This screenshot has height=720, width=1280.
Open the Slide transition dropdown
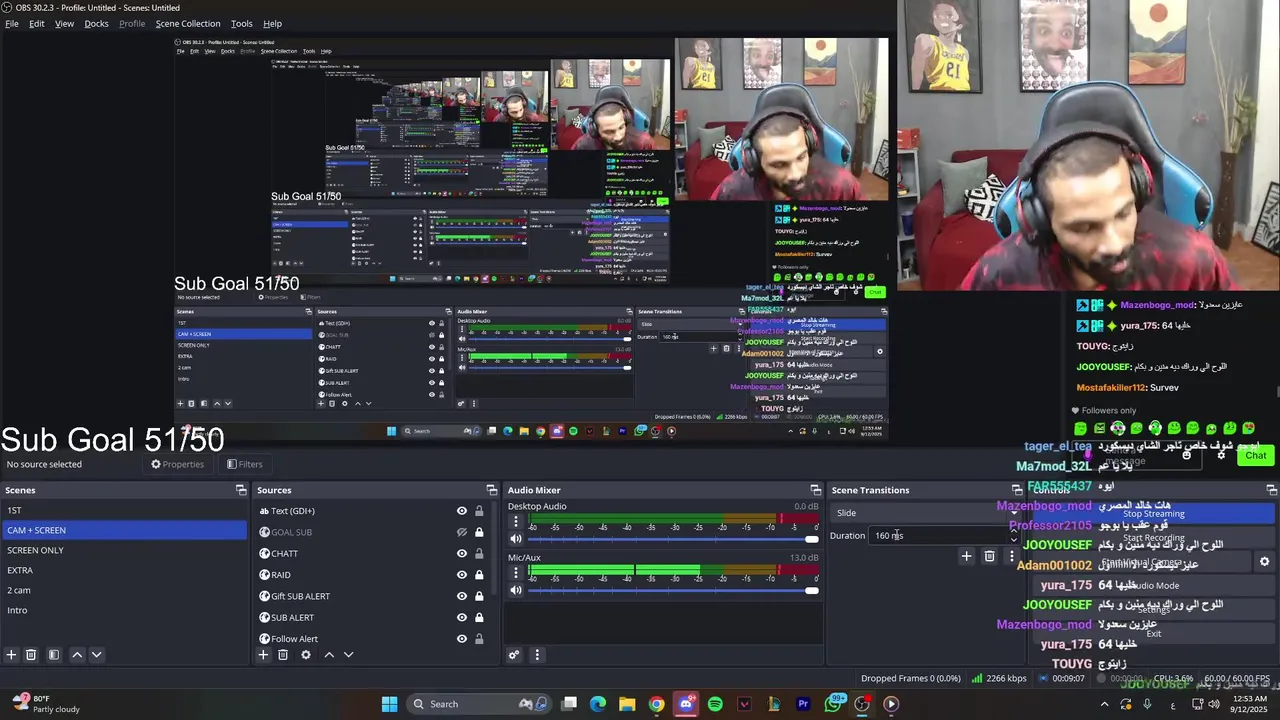pos(926,513)
